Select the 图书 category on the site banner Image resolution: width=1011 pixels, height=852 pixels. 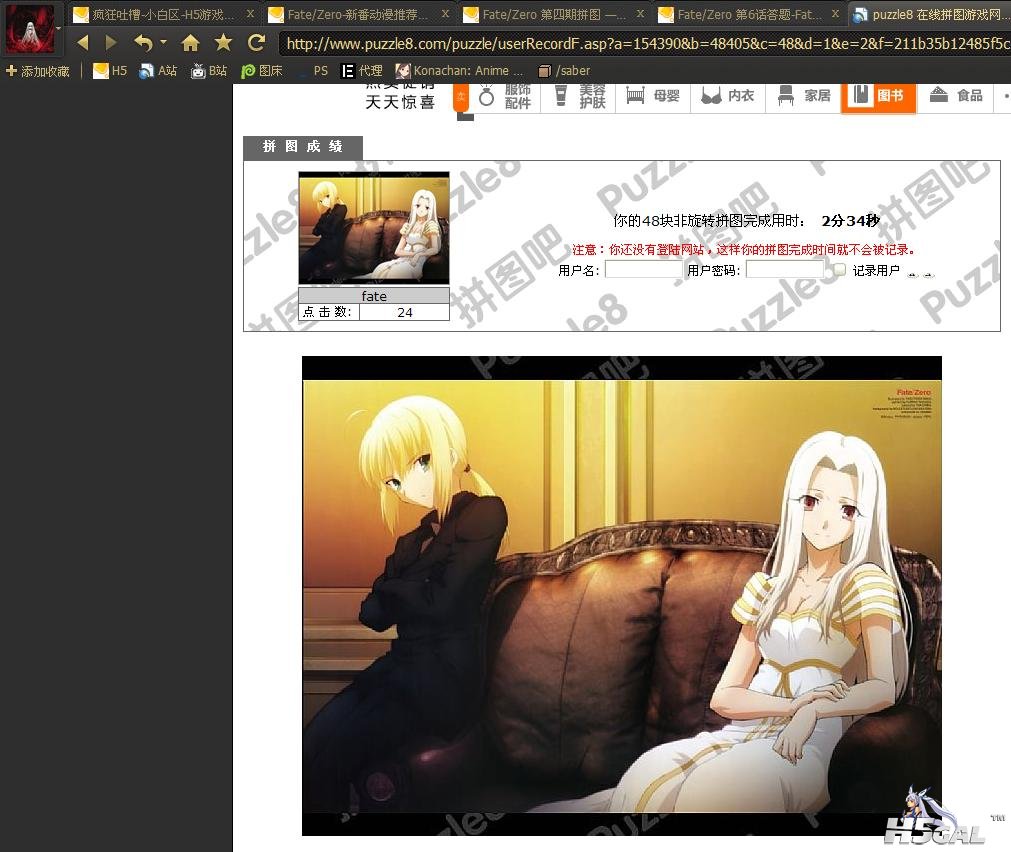point(878,96)
